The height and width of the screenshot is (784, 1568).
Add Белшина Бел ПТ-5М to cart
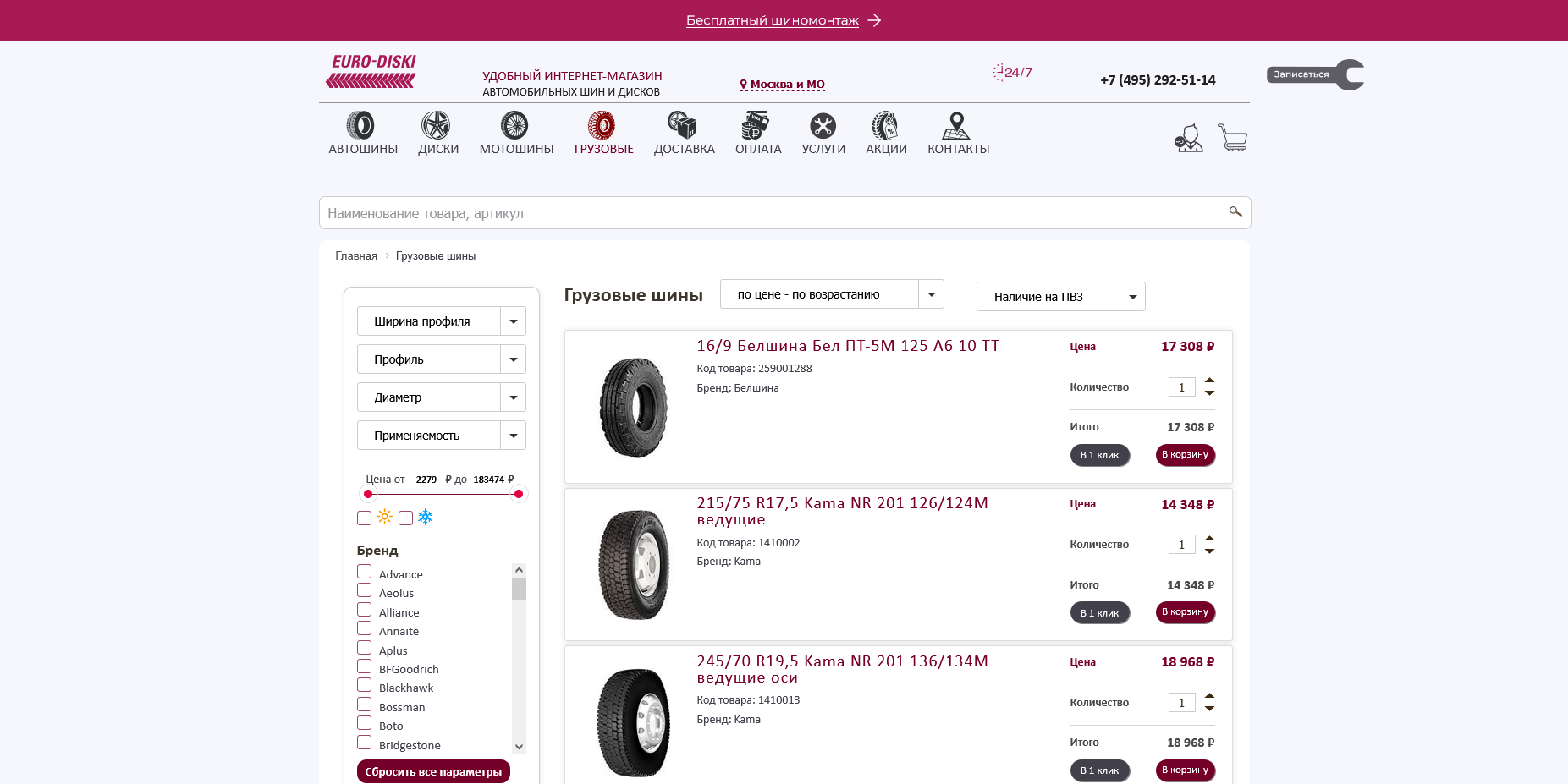coord(1186,455)
